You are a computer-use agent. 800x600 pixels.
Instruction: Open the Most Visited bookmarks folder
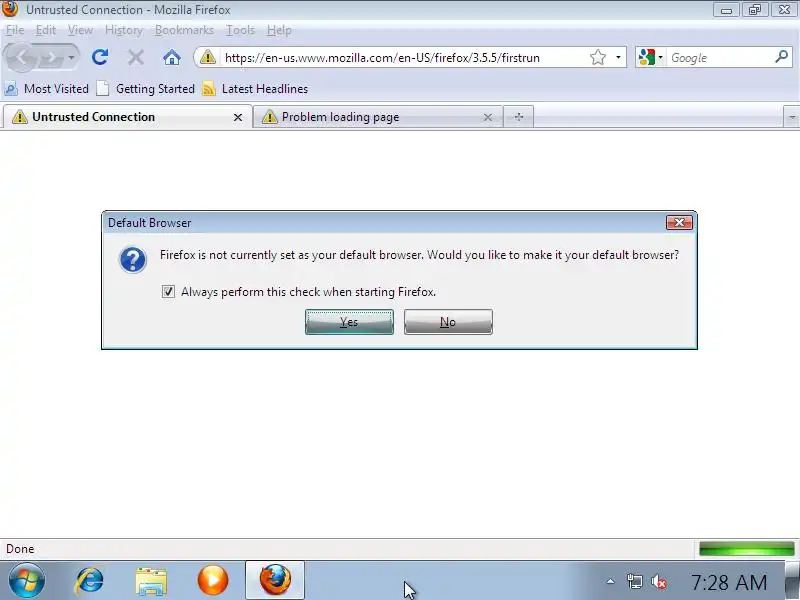click(46, 89)
